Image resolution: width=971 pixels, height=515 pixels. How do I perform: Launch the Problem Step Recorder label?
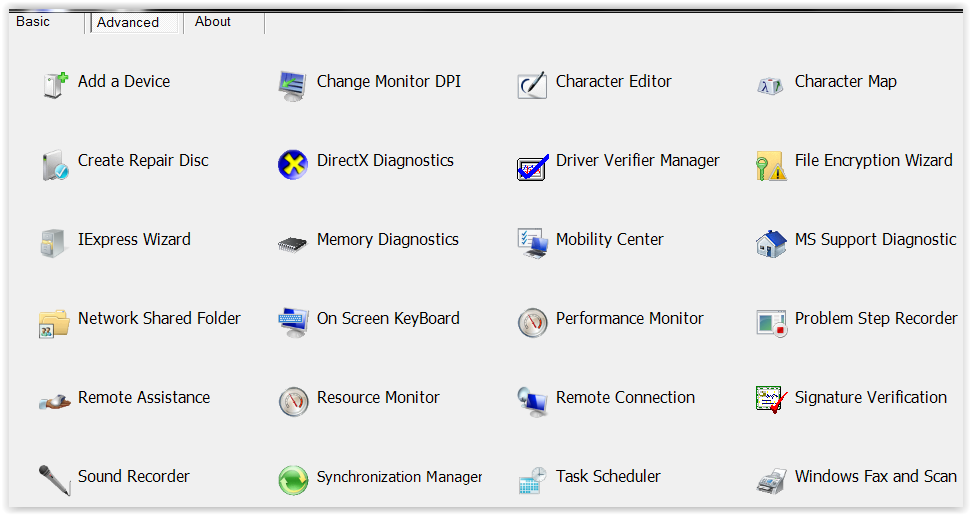coord(876,318)
